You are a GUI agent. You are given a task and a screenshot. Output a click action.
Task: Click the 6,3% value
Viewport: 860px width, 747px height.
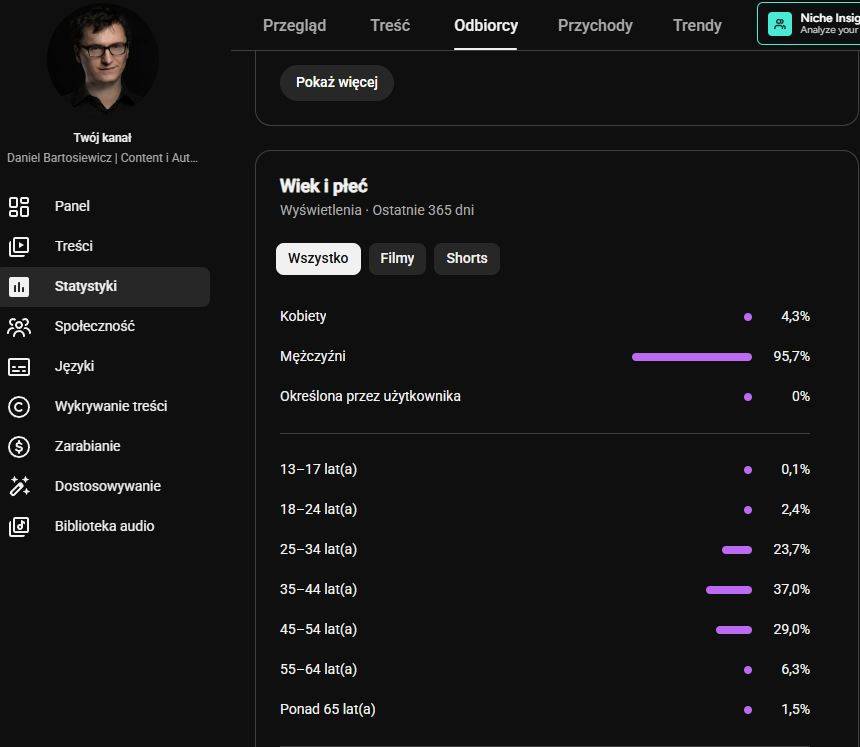[795, 670]
